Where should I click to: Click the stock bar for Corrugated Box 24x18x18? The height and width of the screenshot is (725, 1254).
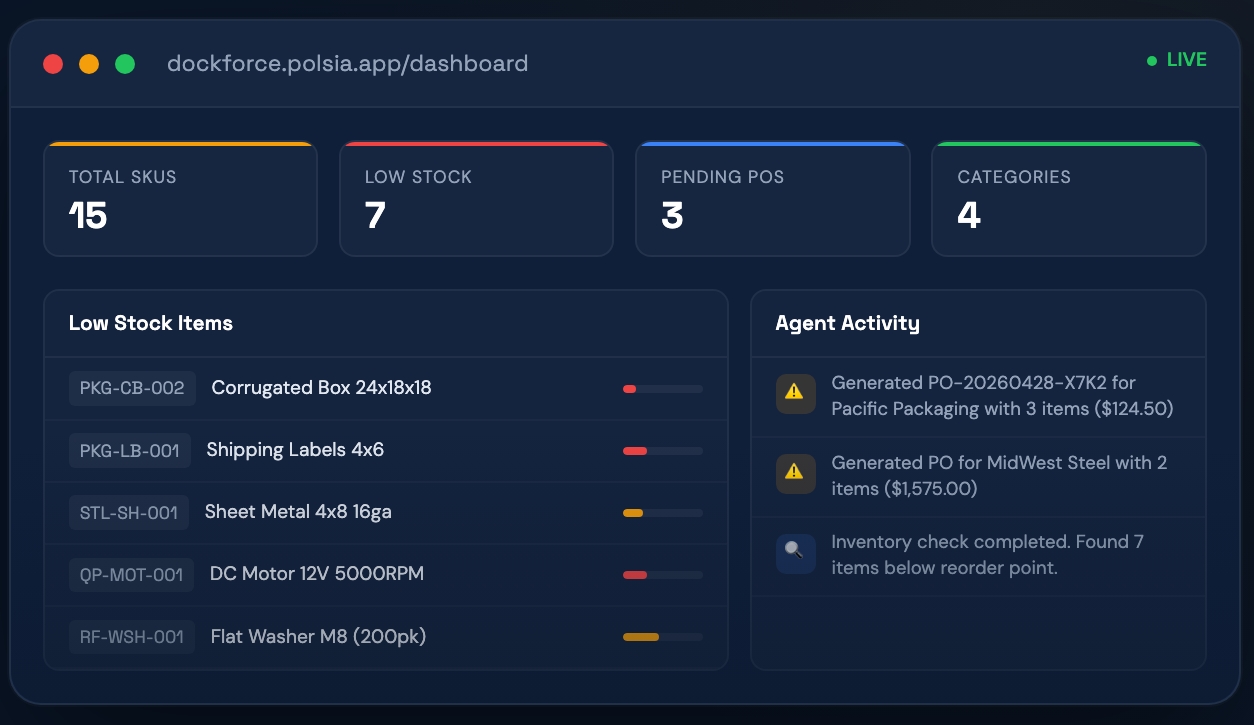point(662,389)
